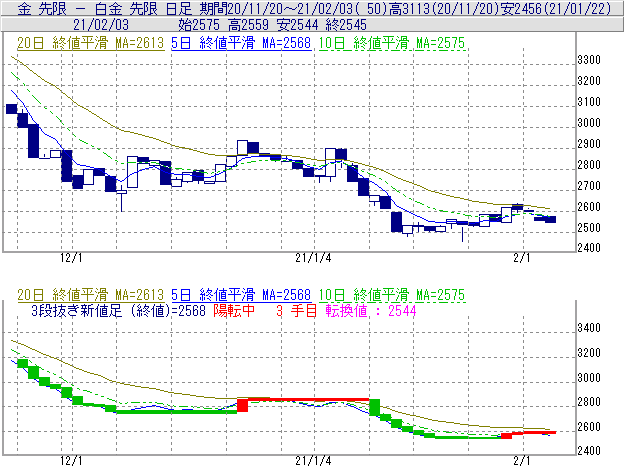Viewport: 624px width, 473px height.
Task: Click the opening value 始2575
Action: click(x=199, y=25)
